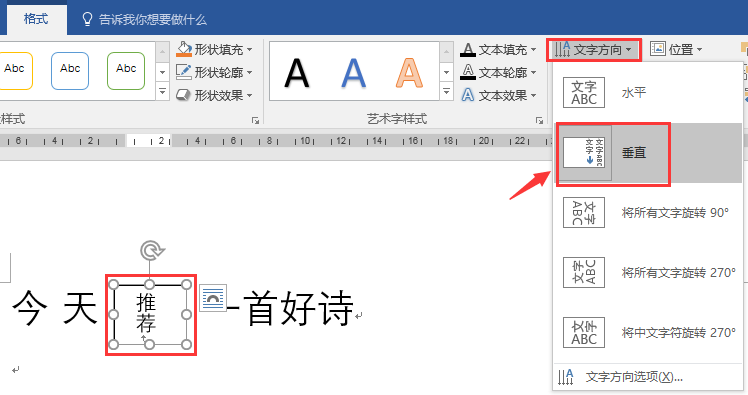
Task: Click the lightbulb tell-me icon
Action: click(87, 19)
